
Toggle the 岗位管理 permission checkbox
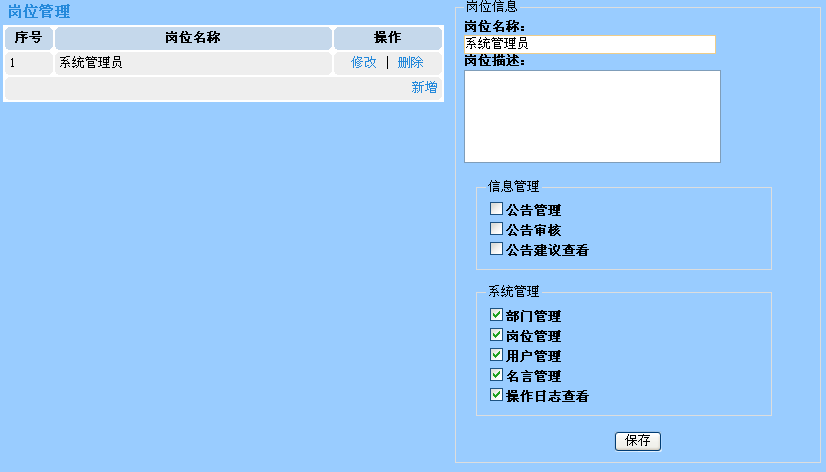click(x=496, y=335)
